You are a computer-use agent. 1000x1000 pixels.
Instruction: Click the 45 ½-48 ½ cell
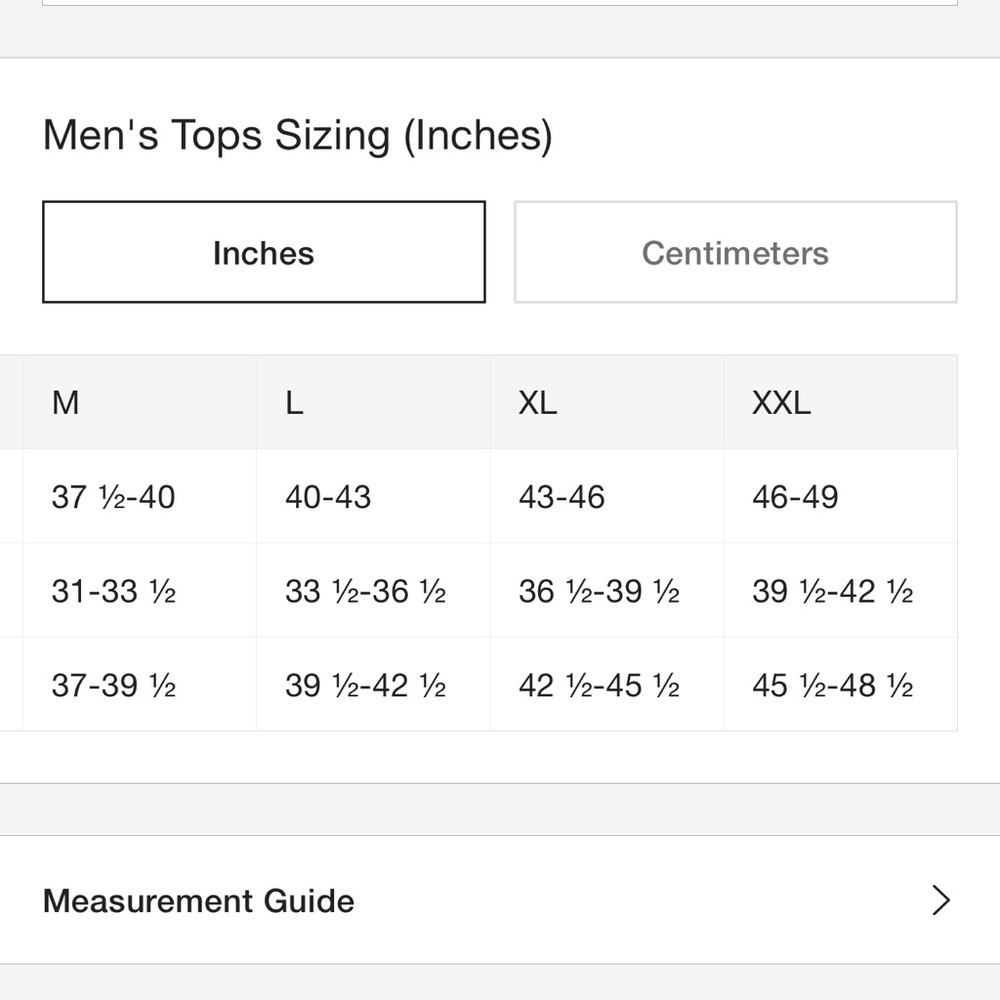pos(841,684)
